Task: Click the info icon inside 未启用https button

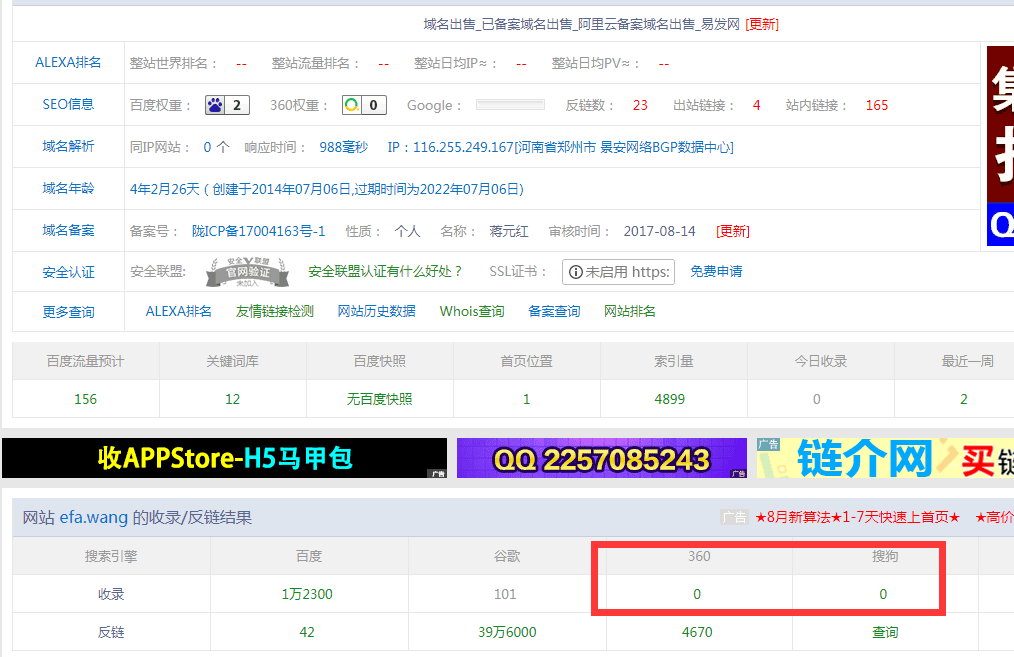Action: coord(574,271)
